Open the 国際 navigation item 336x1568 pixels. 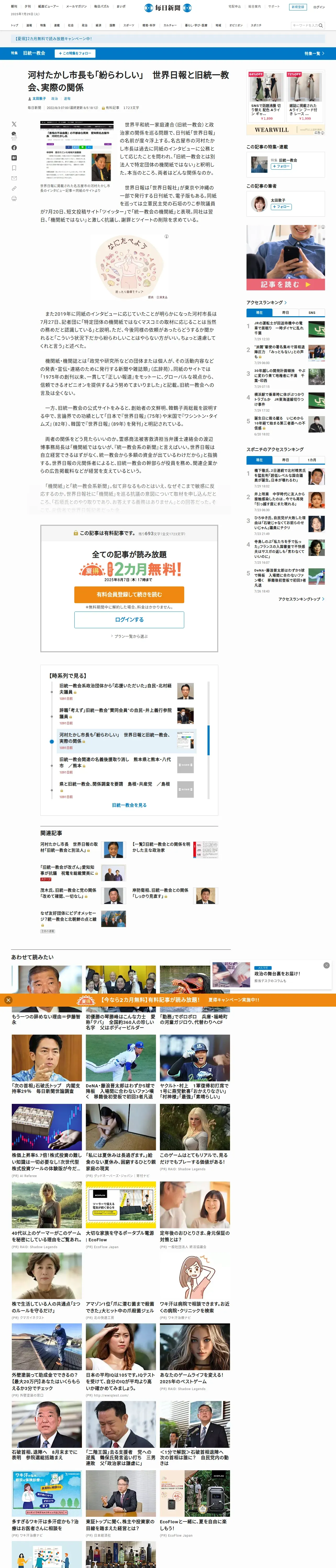(112, 26)
